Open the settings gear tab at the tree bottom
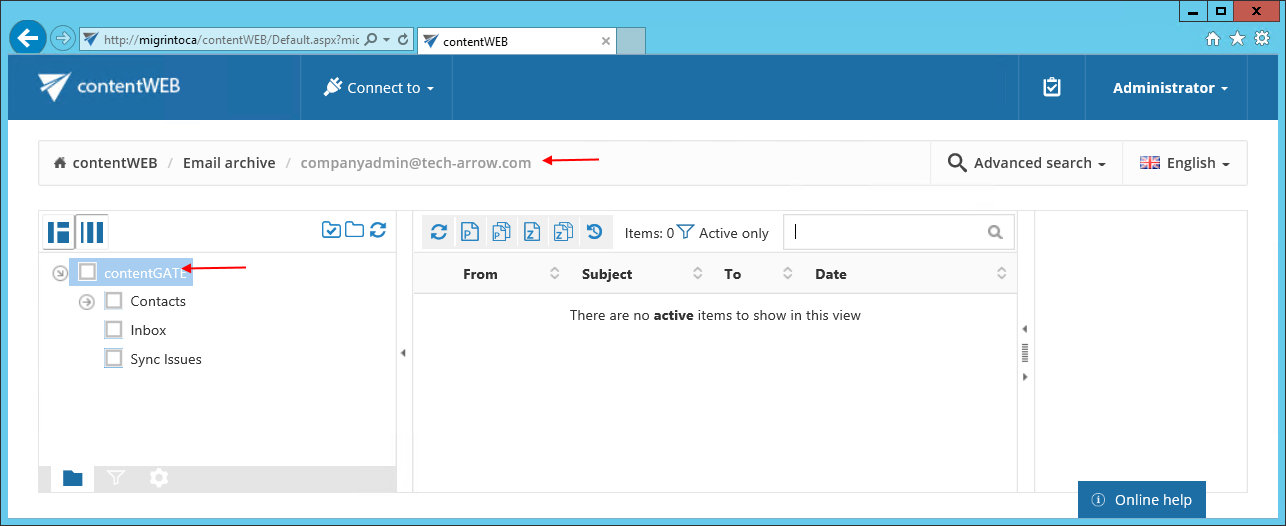Viewport: 1286px width, 526px height. (158, 478)
